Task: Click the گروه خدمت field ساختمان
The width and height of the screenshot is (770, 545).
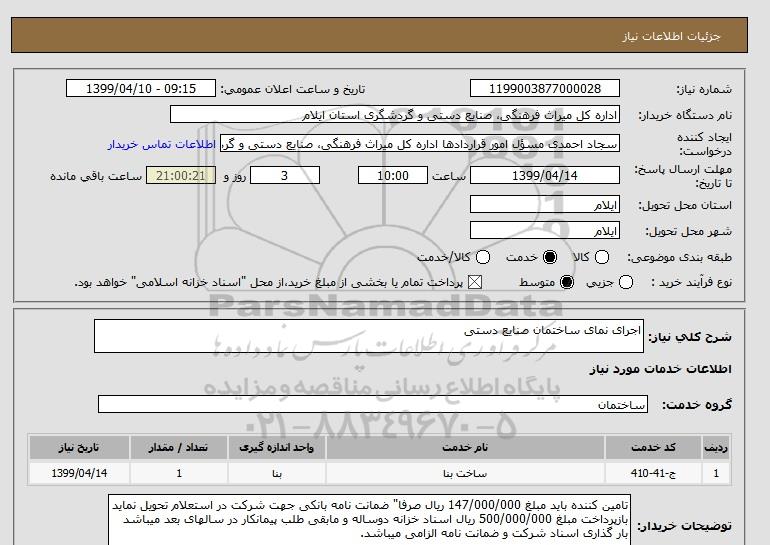Action: 373,404
